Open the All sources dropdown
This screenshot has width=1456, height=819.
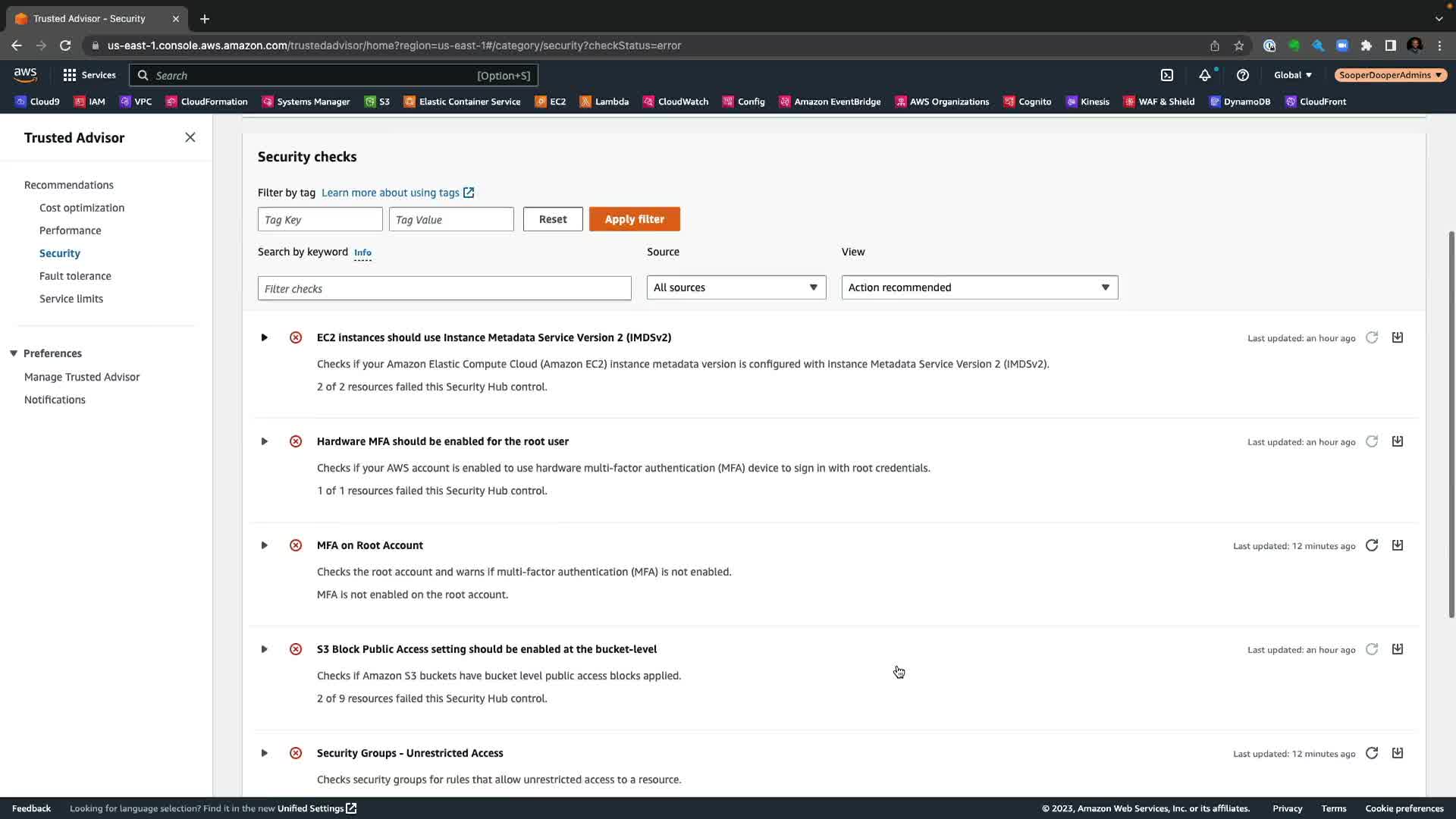(736, 287)
